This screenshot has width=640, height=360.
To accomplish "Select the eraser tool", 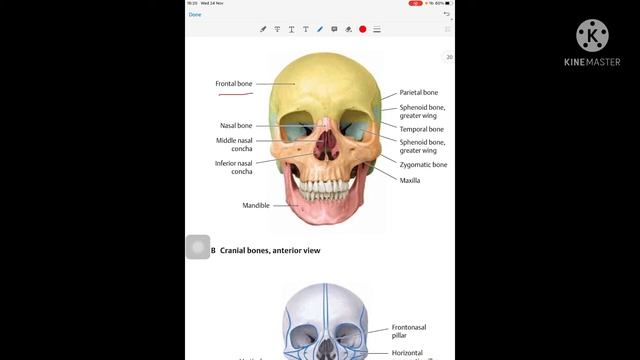I will coord(348,29).
